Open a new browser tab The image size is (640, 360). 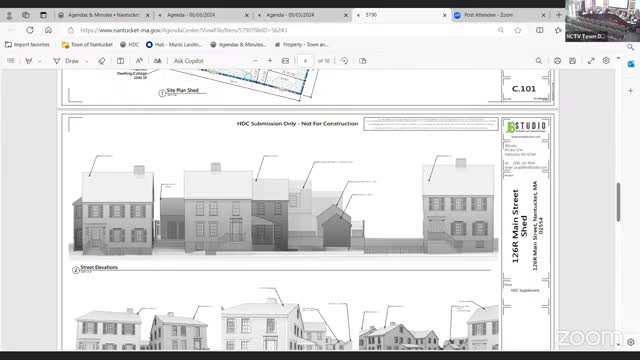coord(558,15)
